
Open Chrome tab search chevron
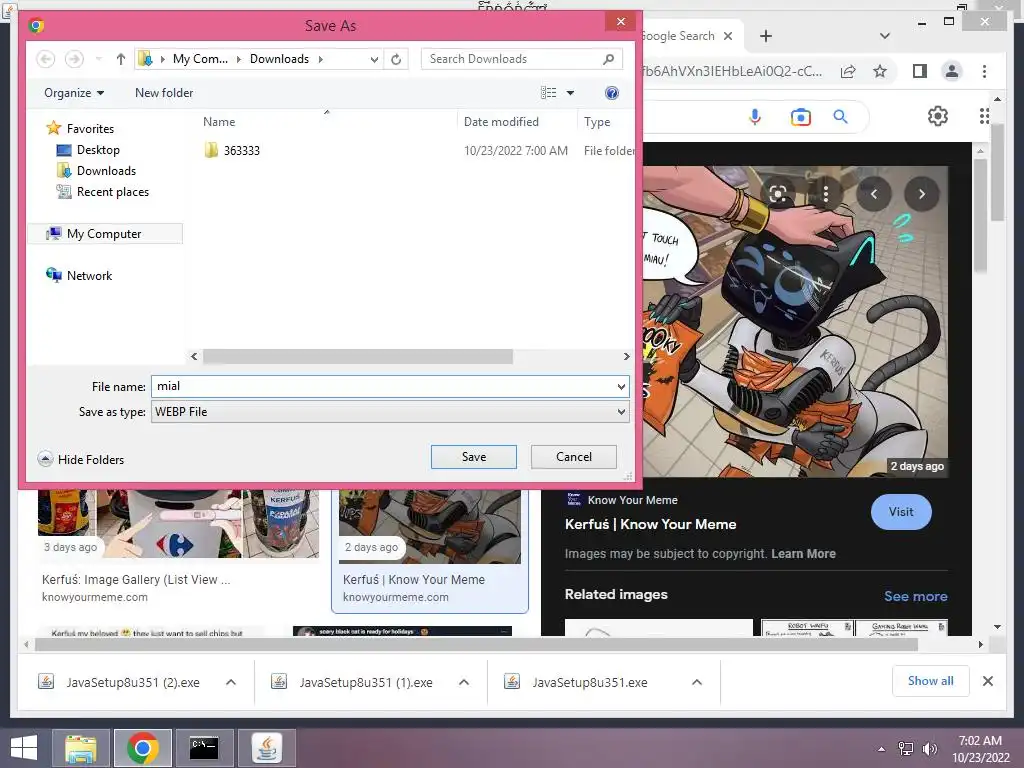(x=885, y=36)
